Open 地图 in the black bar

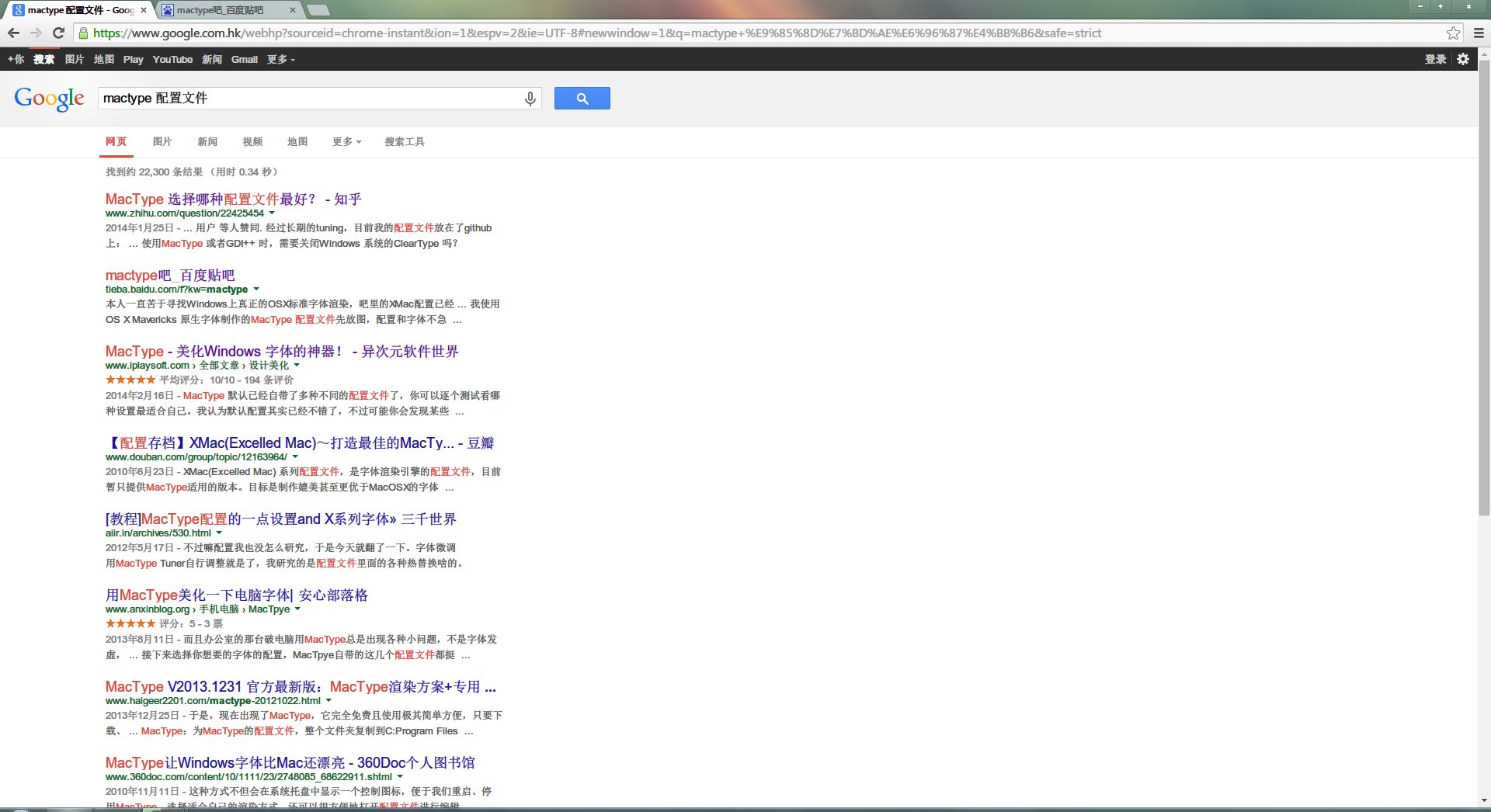tap(104, 59)
